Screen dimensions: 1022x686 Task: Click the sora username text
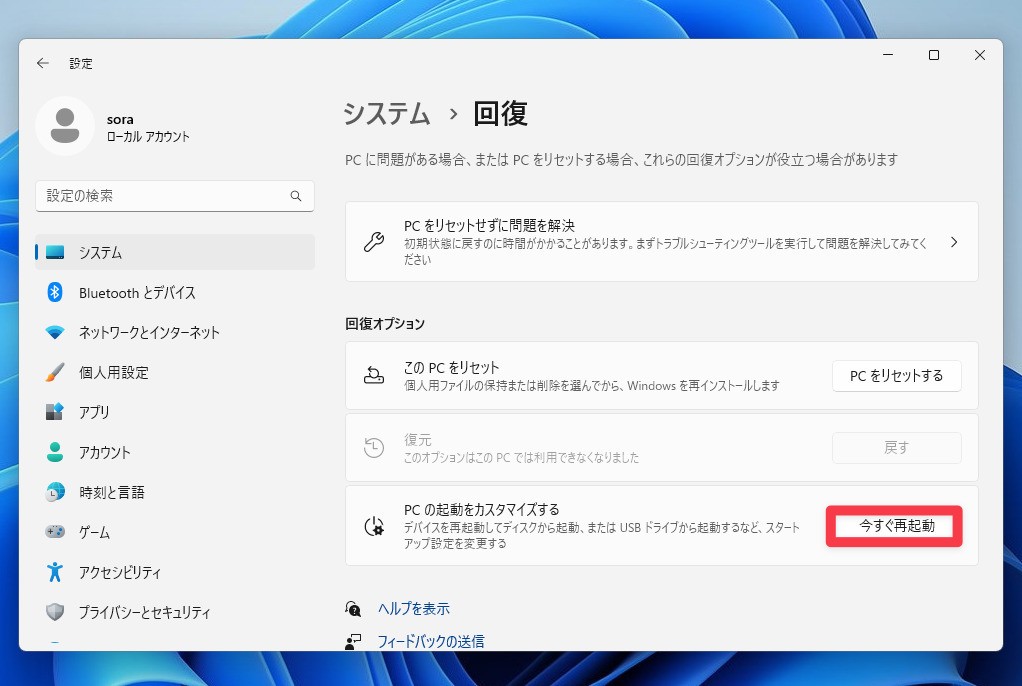tap(120, 119)
